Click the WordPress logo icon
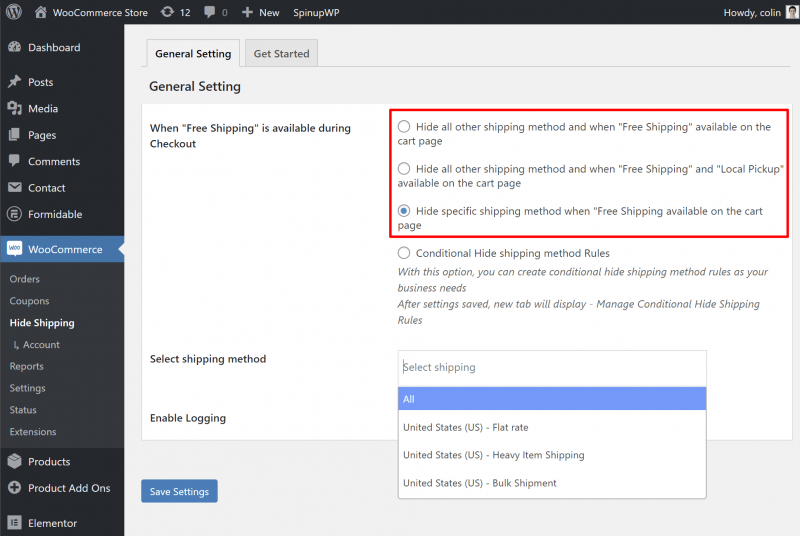The width and height of the screenshot is (800, 536). (x=14, y=12)
